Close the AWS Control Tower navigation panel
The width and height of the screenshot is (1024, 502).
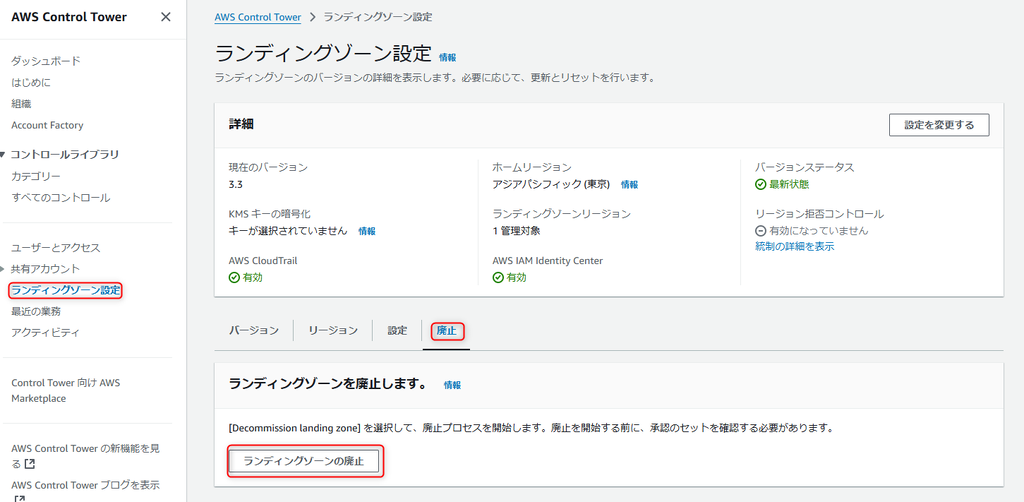click(166, 17)
